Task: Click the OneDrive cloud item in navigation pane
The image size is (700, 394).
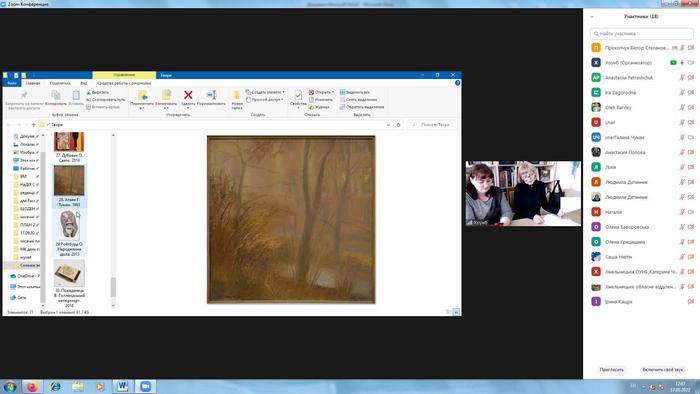Action: click(25, 276)
